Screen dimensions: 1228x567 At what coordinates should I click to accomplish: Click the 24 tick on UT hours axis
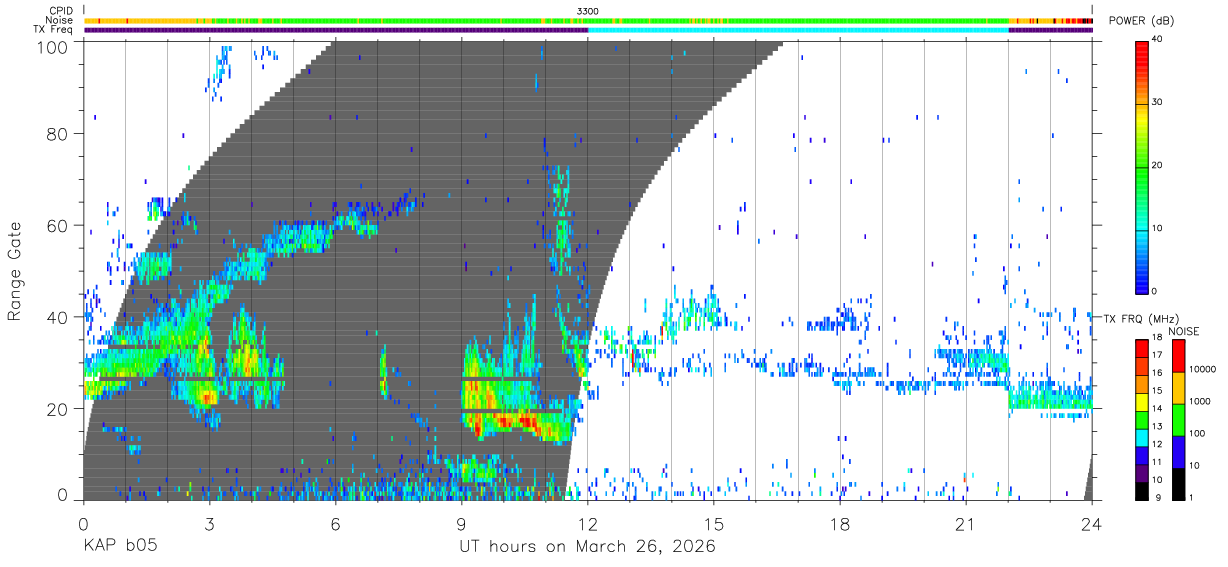(x=1091, y=523)
